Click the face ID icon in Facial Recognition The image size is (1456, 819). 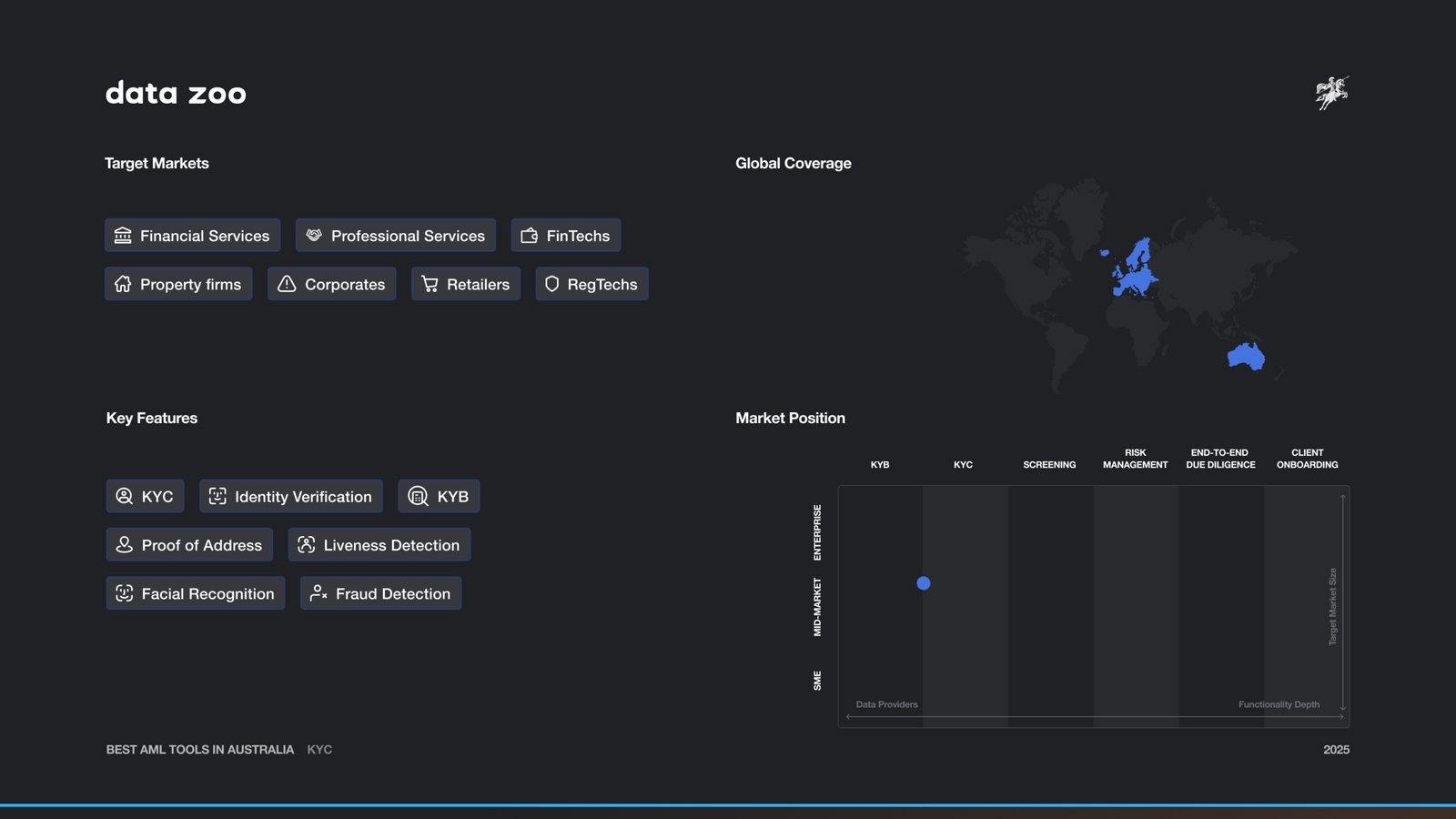(x=125, y=593)
